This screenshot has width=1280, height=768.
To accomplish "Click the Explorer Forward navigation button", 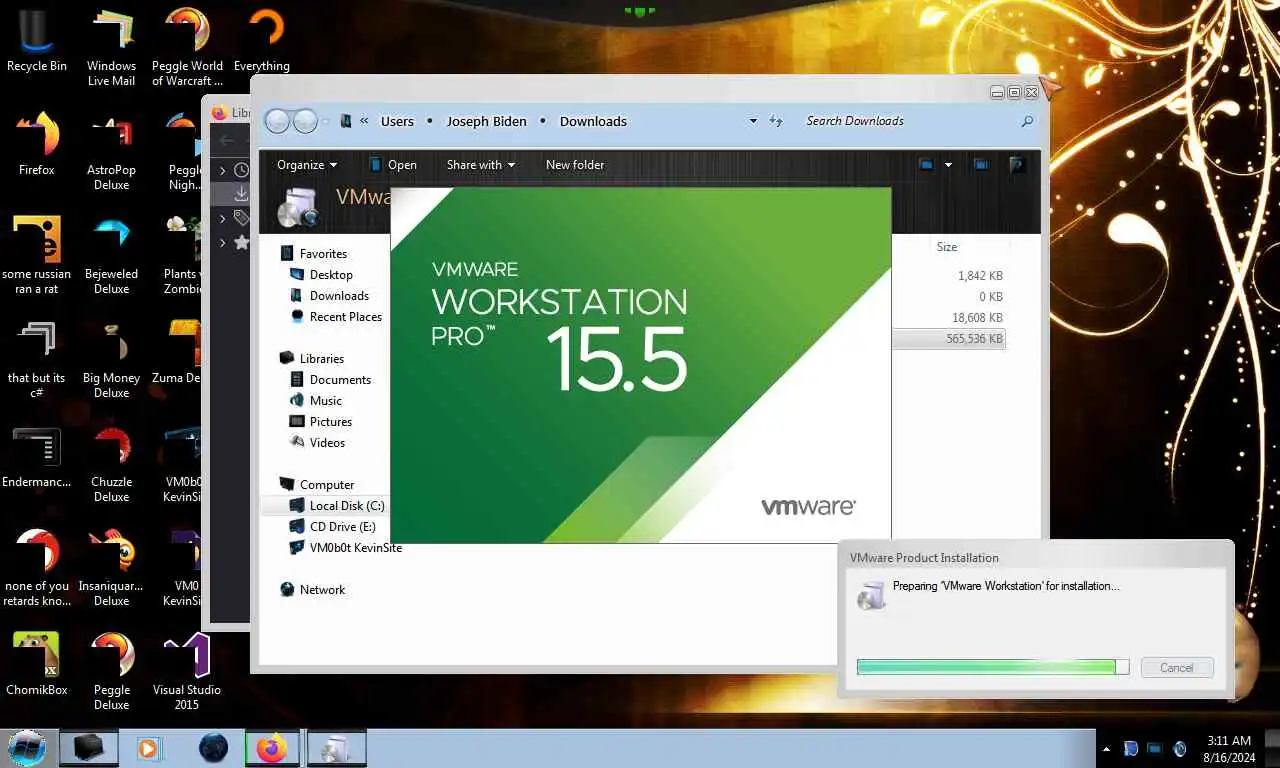I will click(305, 121).
